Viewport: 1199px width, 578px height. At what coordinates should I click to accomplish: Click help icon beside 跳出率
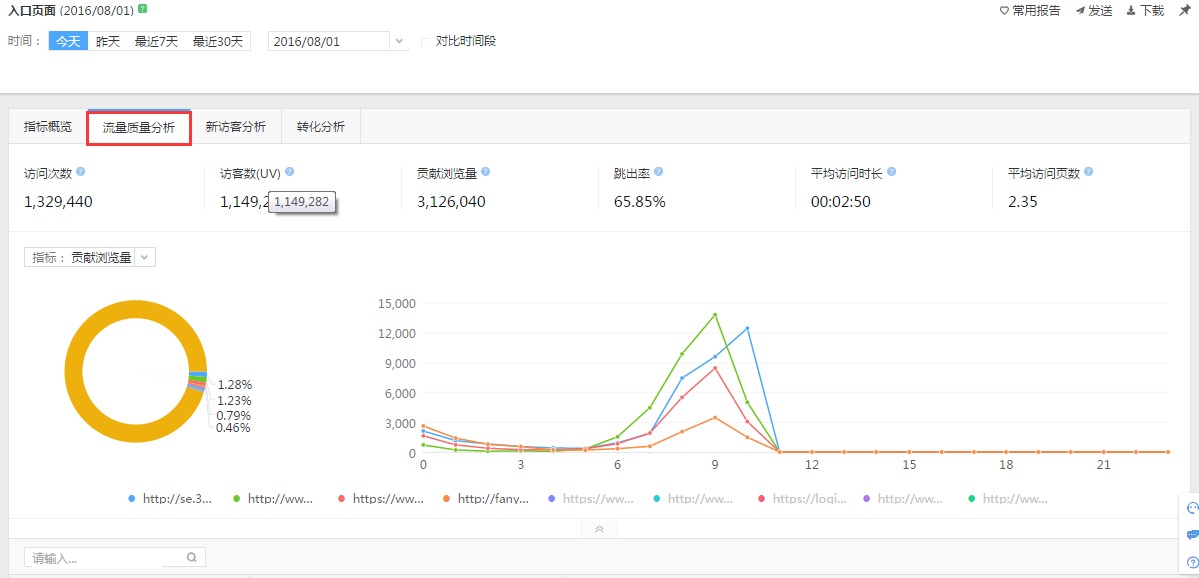click(x=659, y=172)
